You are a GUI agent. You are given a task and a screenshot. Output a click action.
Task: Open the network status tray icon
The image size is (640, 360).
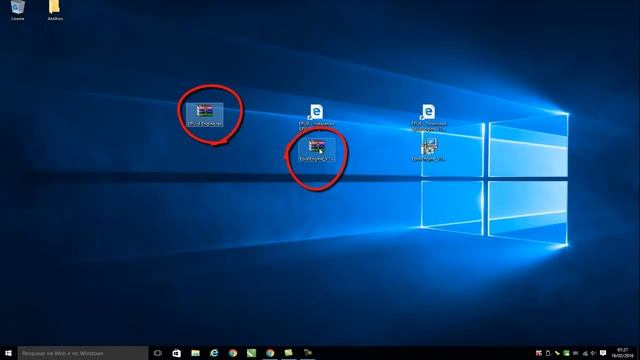point(584,353)
